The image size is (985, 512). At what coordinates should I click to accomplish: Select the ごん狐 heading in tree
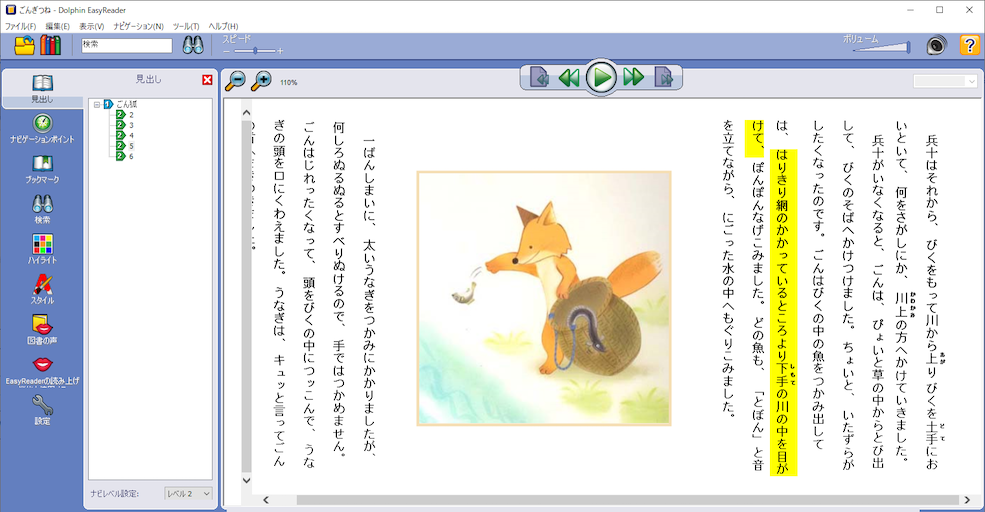126,104
